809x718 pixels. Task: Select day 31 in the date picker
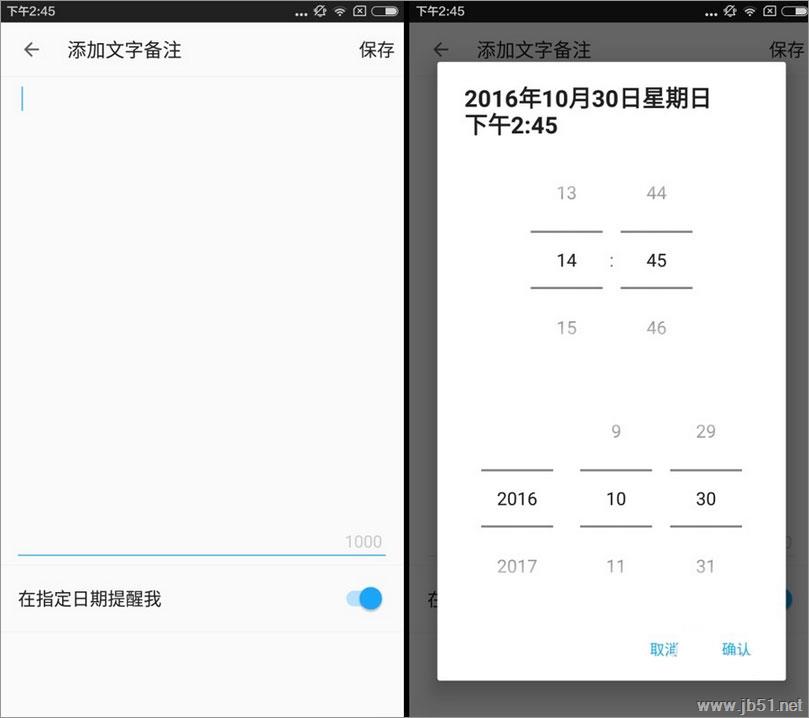point(706,566)
